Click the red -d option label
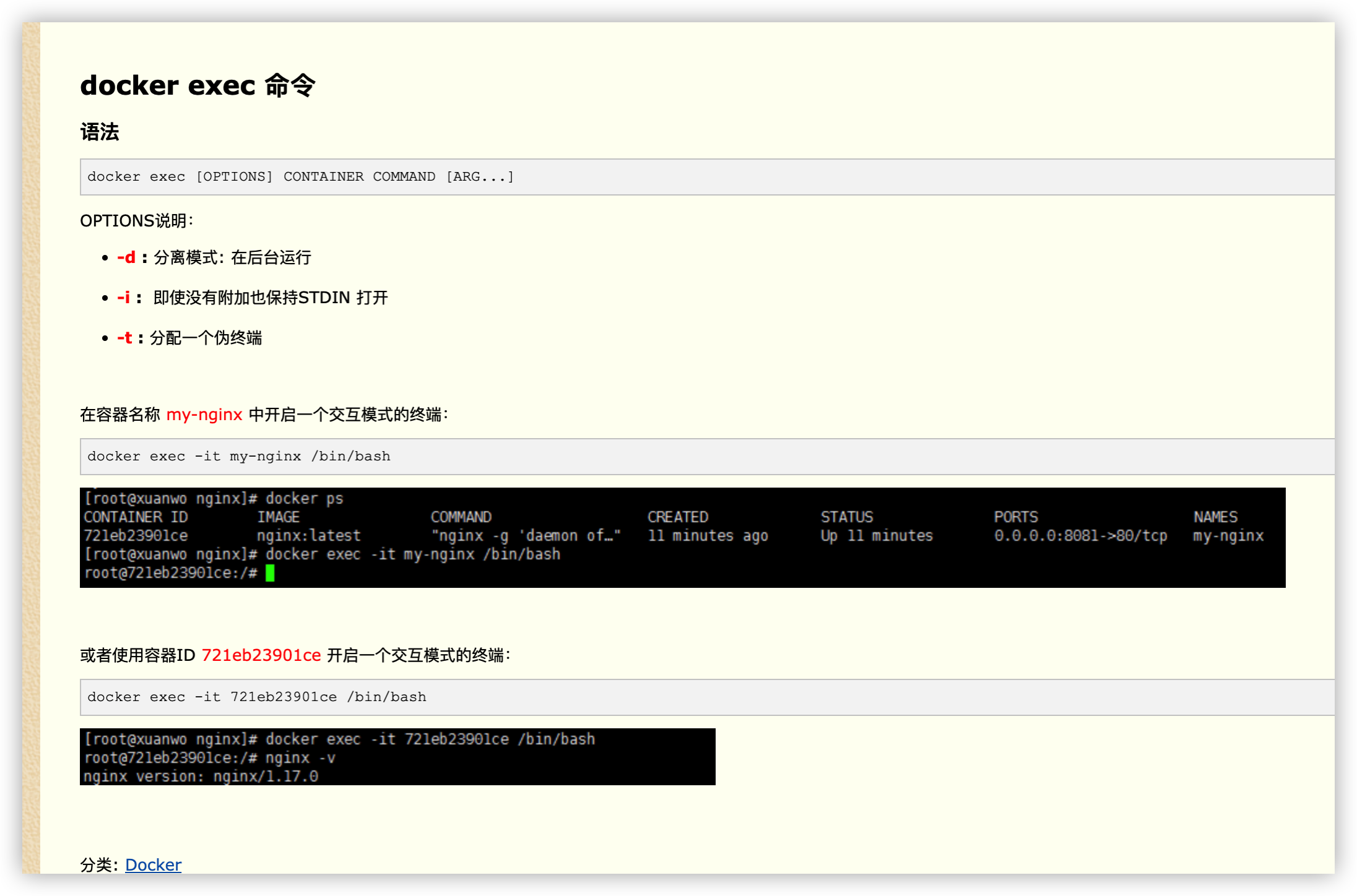The height and width of the screenshot is (896, 1357). click(126, 257)
